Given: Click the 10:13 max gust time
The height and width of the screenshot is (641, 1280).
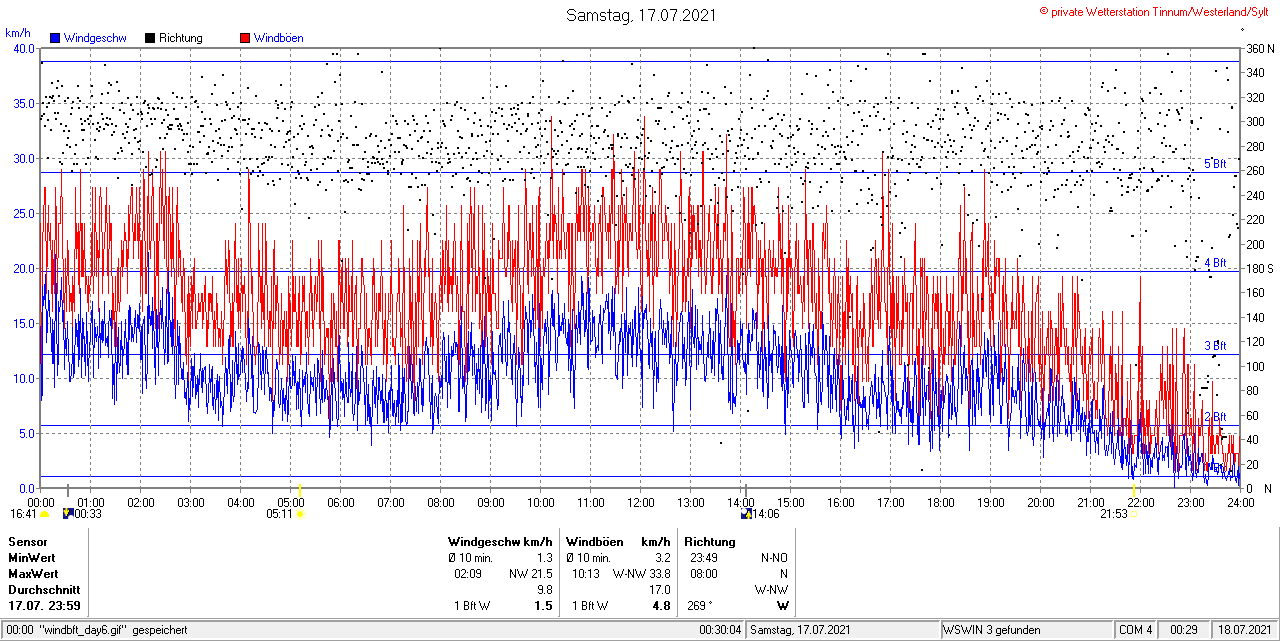Looking at the screenshot, I should point(586,574).
